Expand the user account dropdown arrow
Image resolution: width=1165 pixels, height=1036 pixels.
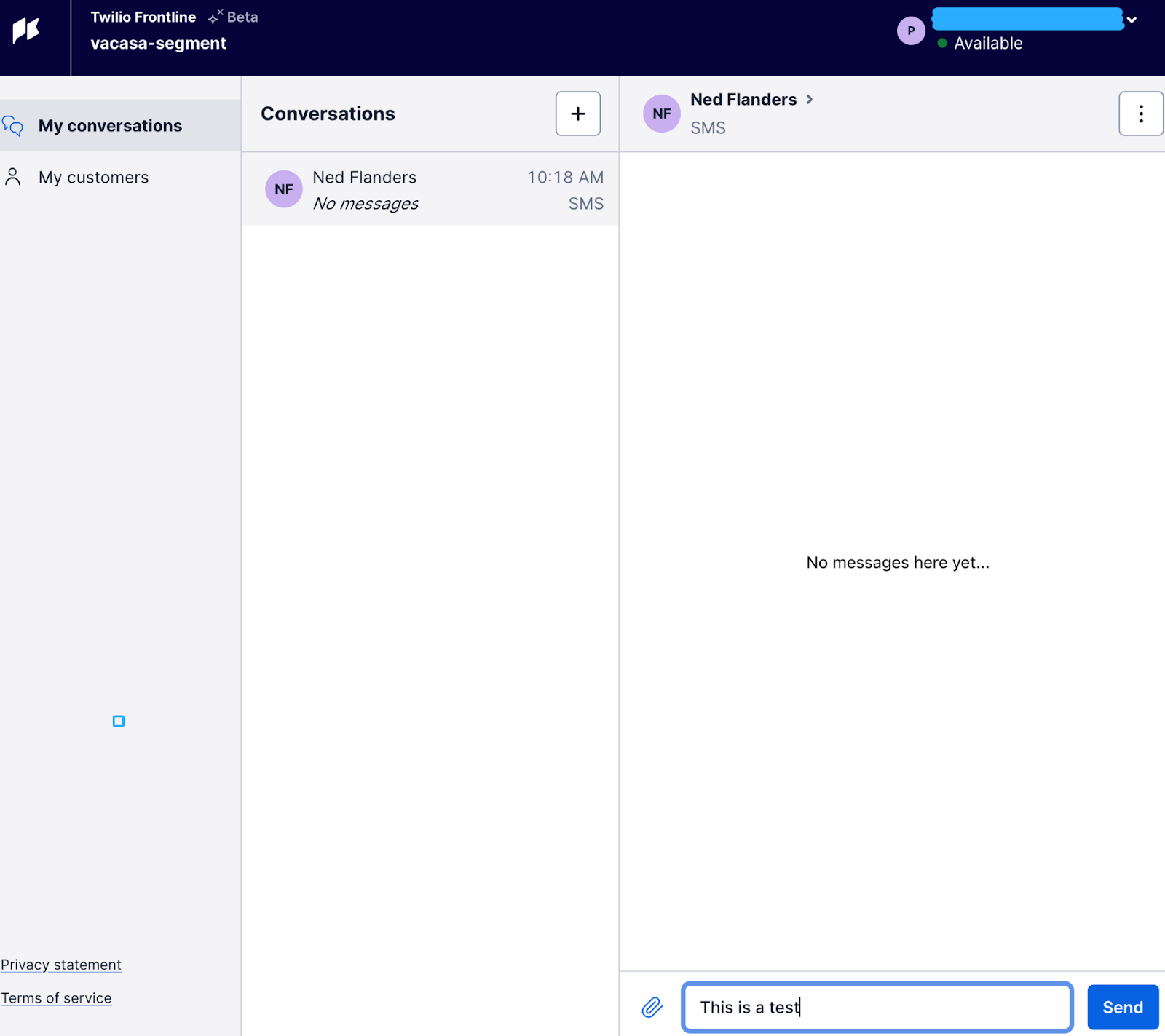[1132, 20]
